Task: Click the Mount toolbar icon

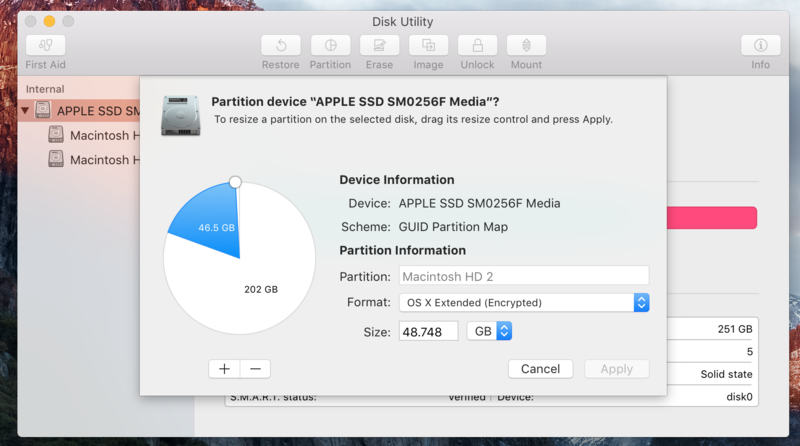Action: point(526,45)
